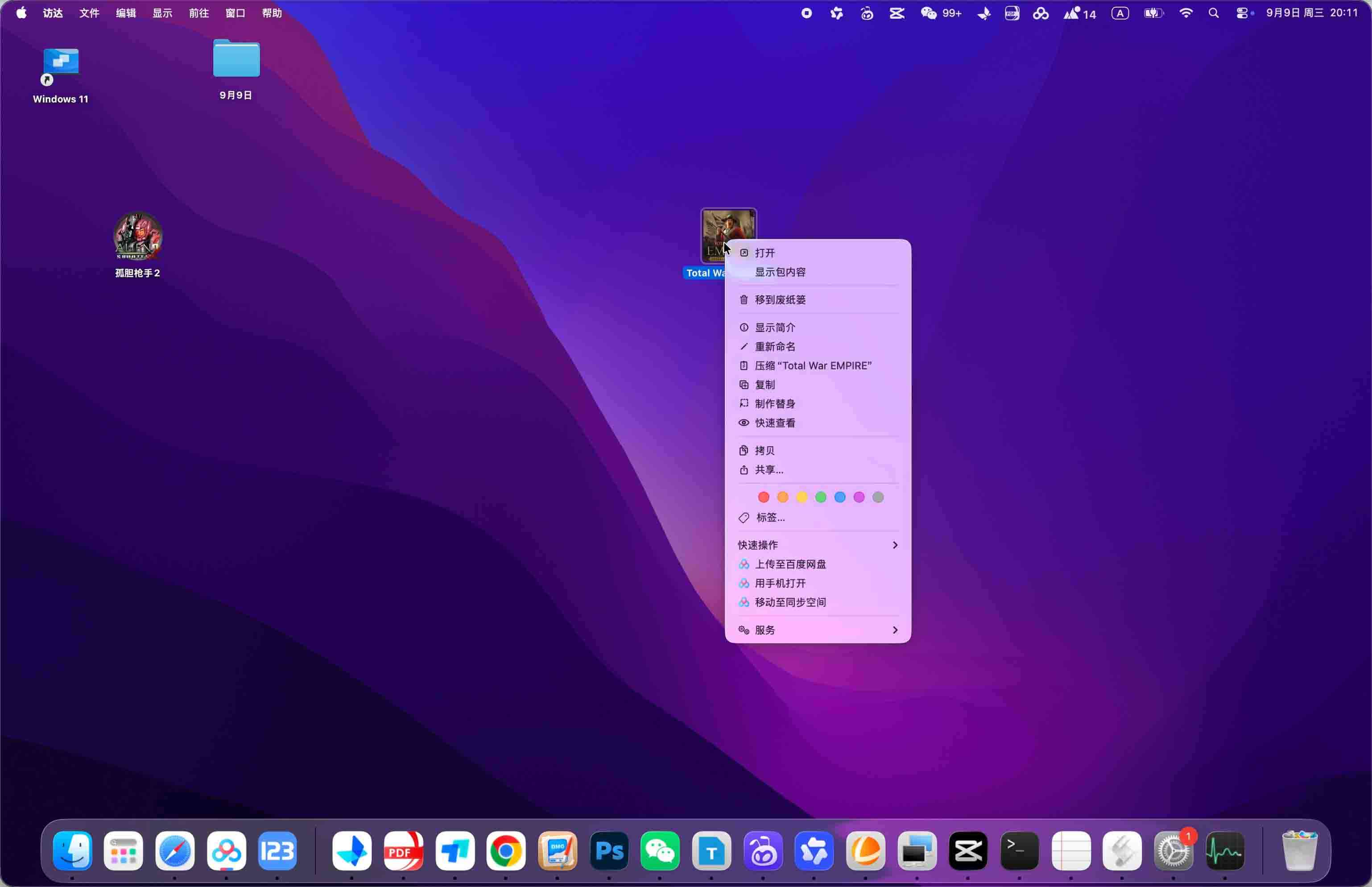Apply the red tag color
The image size is (1372, 887).
click(764, 497)
